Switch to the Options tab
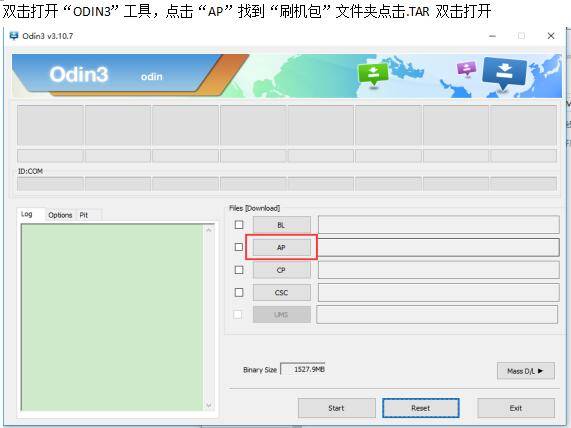The width and height of the screenshot is (571, 428). pyautogui.click(x=60, y=215)
